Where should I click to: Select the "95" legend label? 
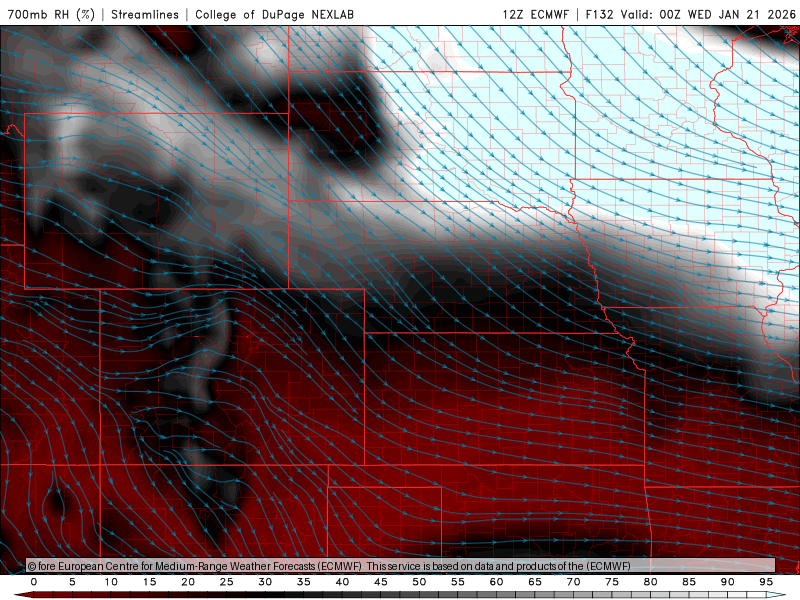pyautogui.click(x=766, y=582)
